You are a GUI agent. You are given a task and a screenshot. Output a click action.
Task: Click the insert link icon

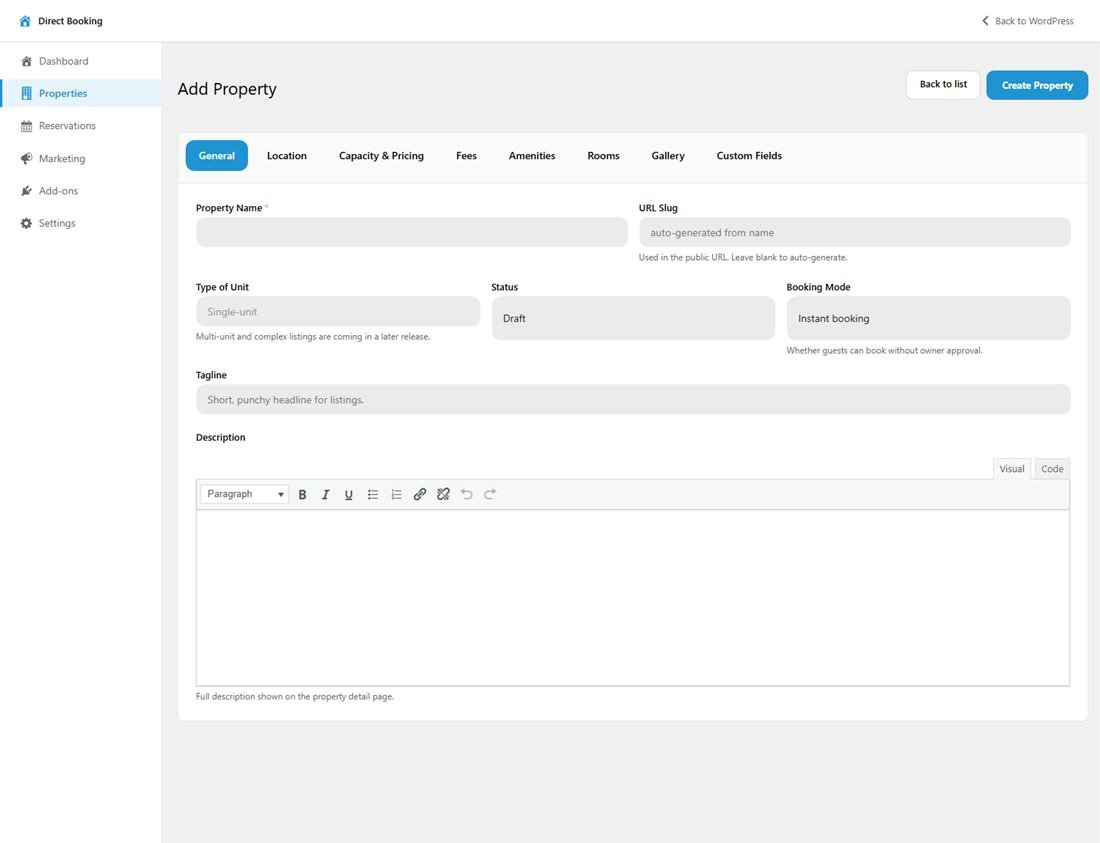pyautogui.click(x=420, y=494)
